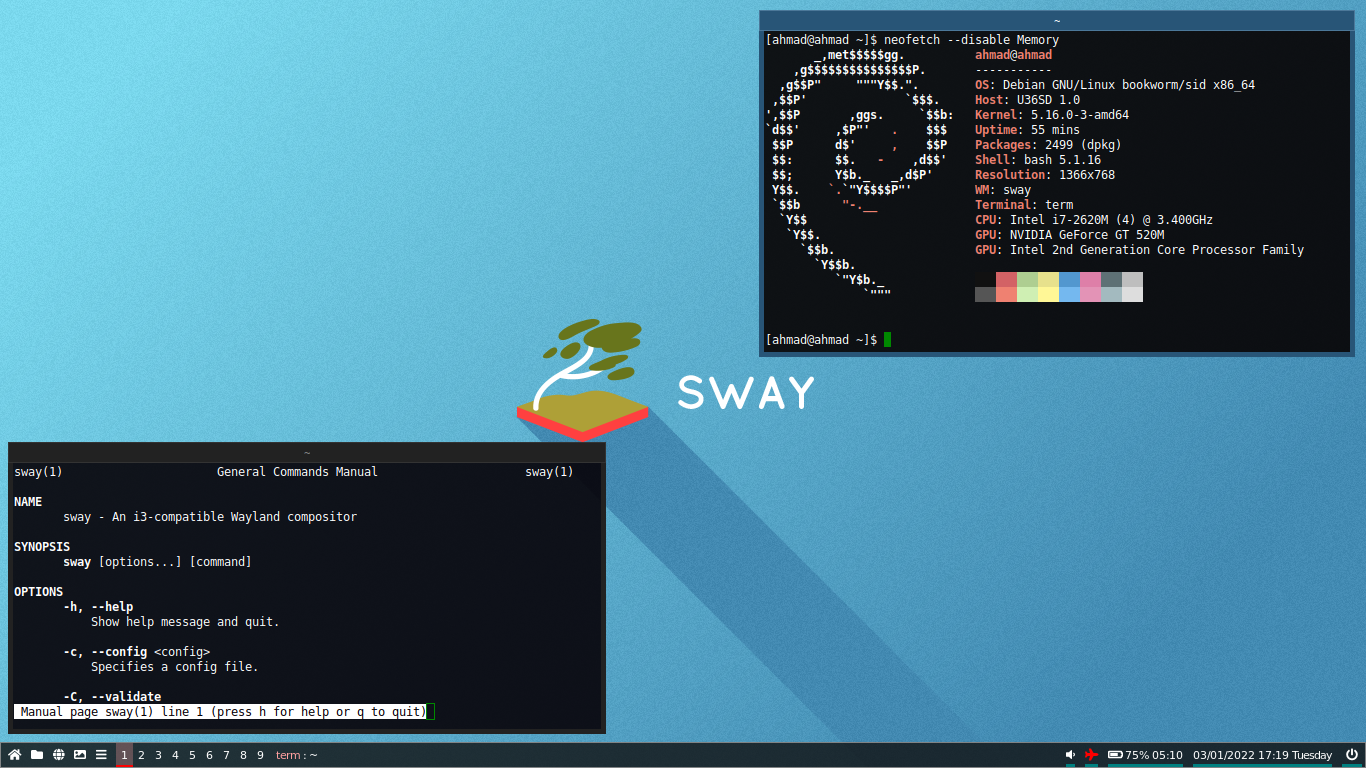The height and width of the screenshot is (768, 1366).
Task: Switch to workspace 6
Action: point(209,755)
